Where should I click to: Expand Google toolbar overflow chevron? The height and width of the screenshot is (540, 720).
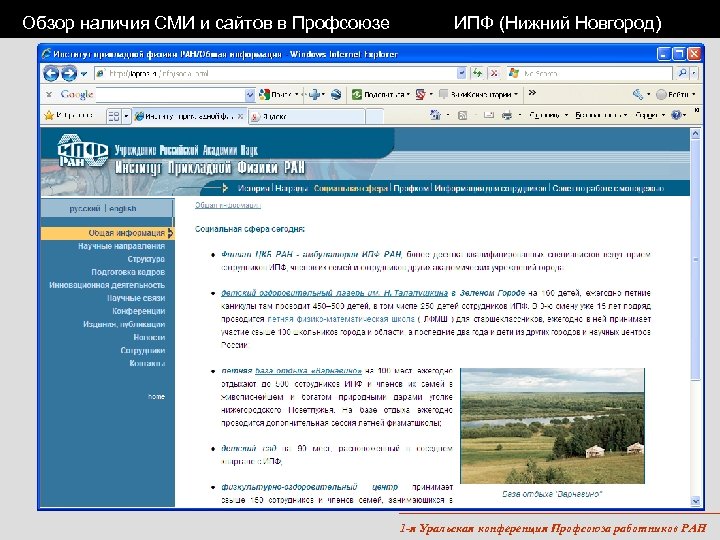point(532,93)
